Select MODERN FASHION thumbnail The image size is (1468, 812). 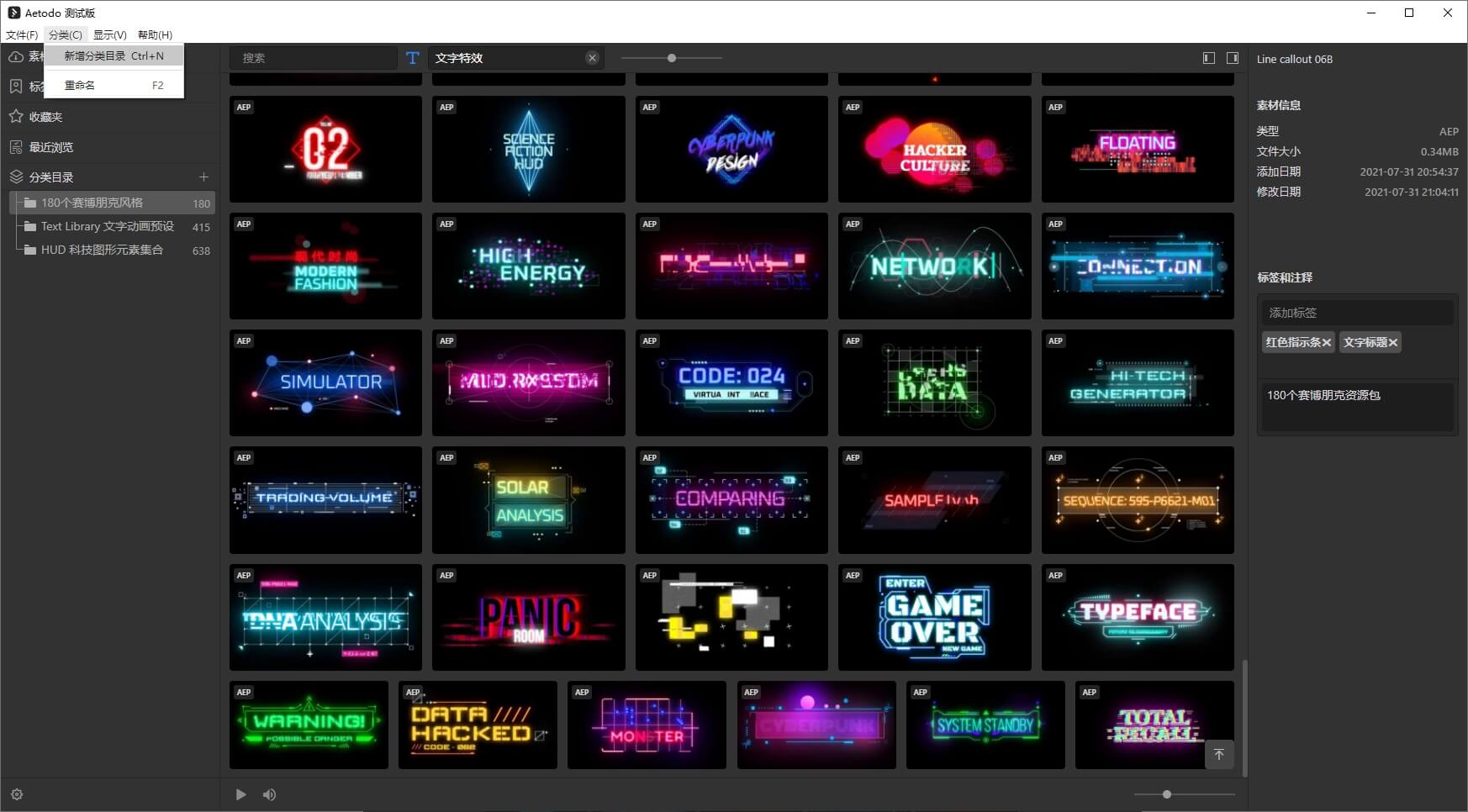point(325,266)
